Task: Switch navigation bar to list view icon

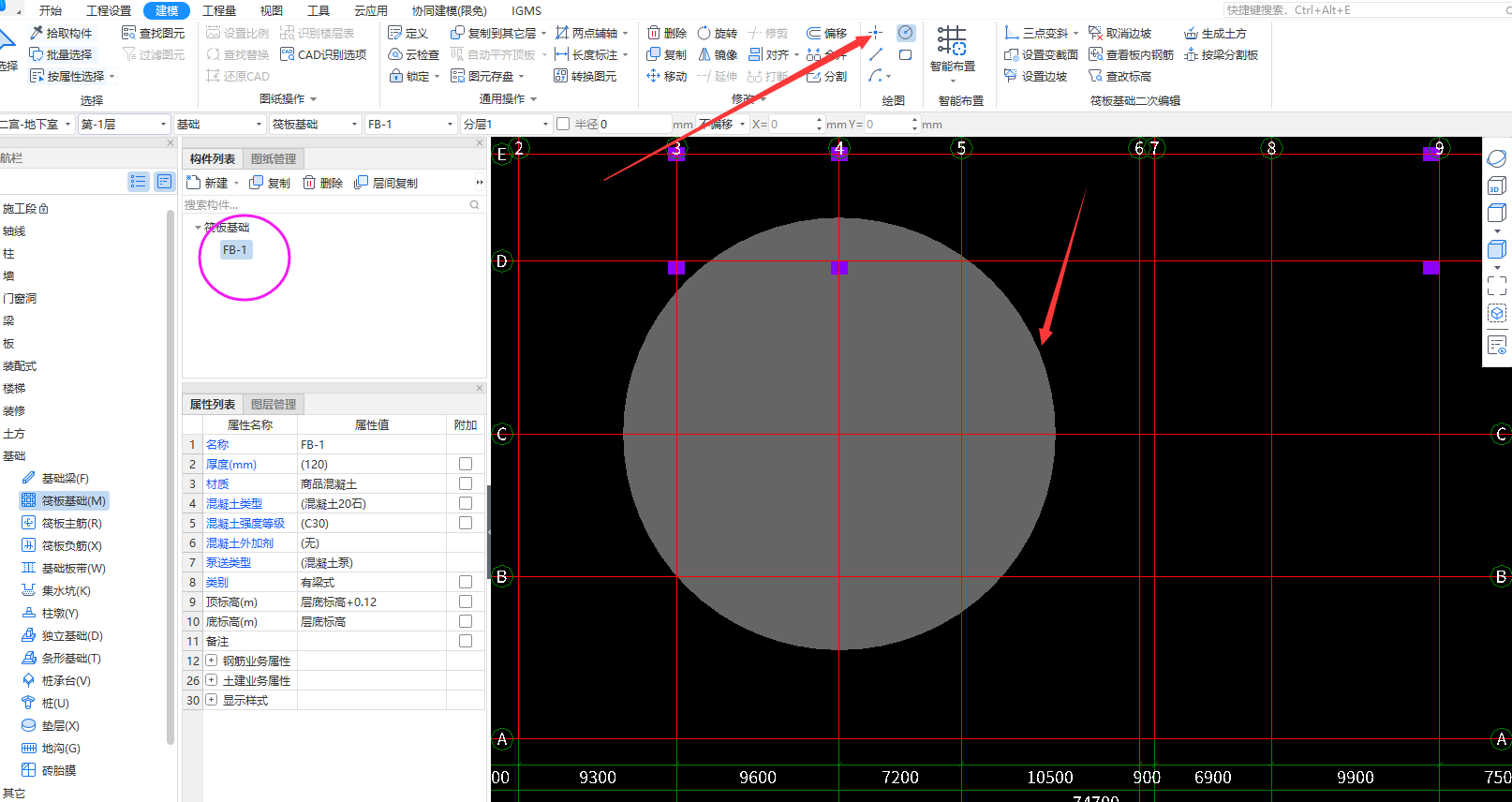Action: pos(139,181)
